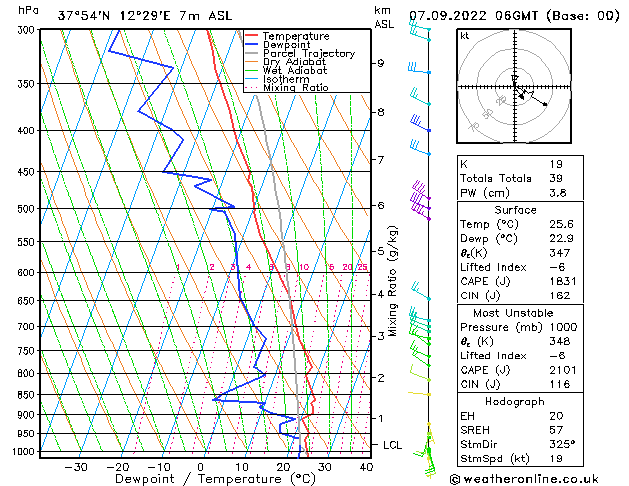Click the Hodograph section heading in table
629x486 pixels.
pos(515,402)
